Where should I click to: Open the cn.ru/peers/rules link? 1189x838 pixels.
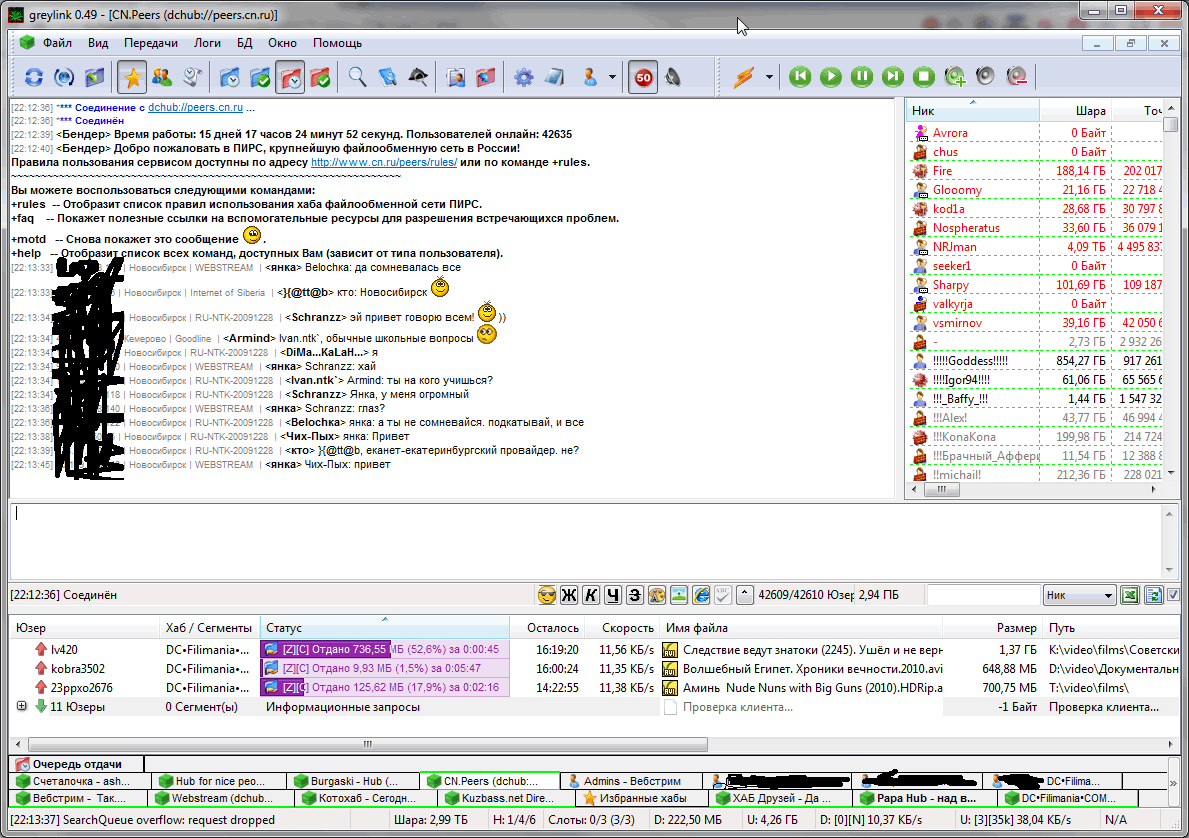click(384, 162)
